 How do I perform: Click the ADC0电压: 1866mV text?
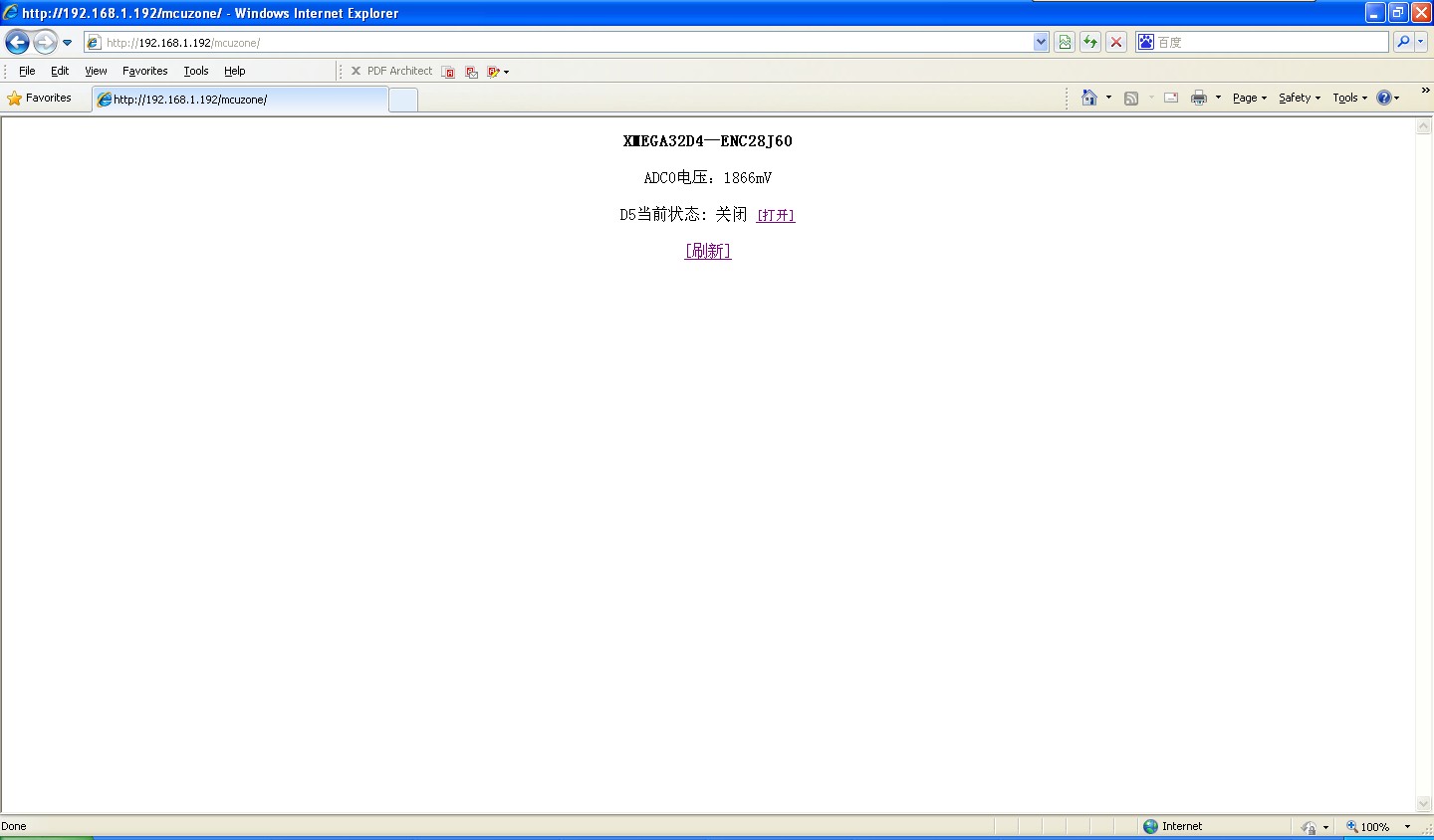click(708, 178)
